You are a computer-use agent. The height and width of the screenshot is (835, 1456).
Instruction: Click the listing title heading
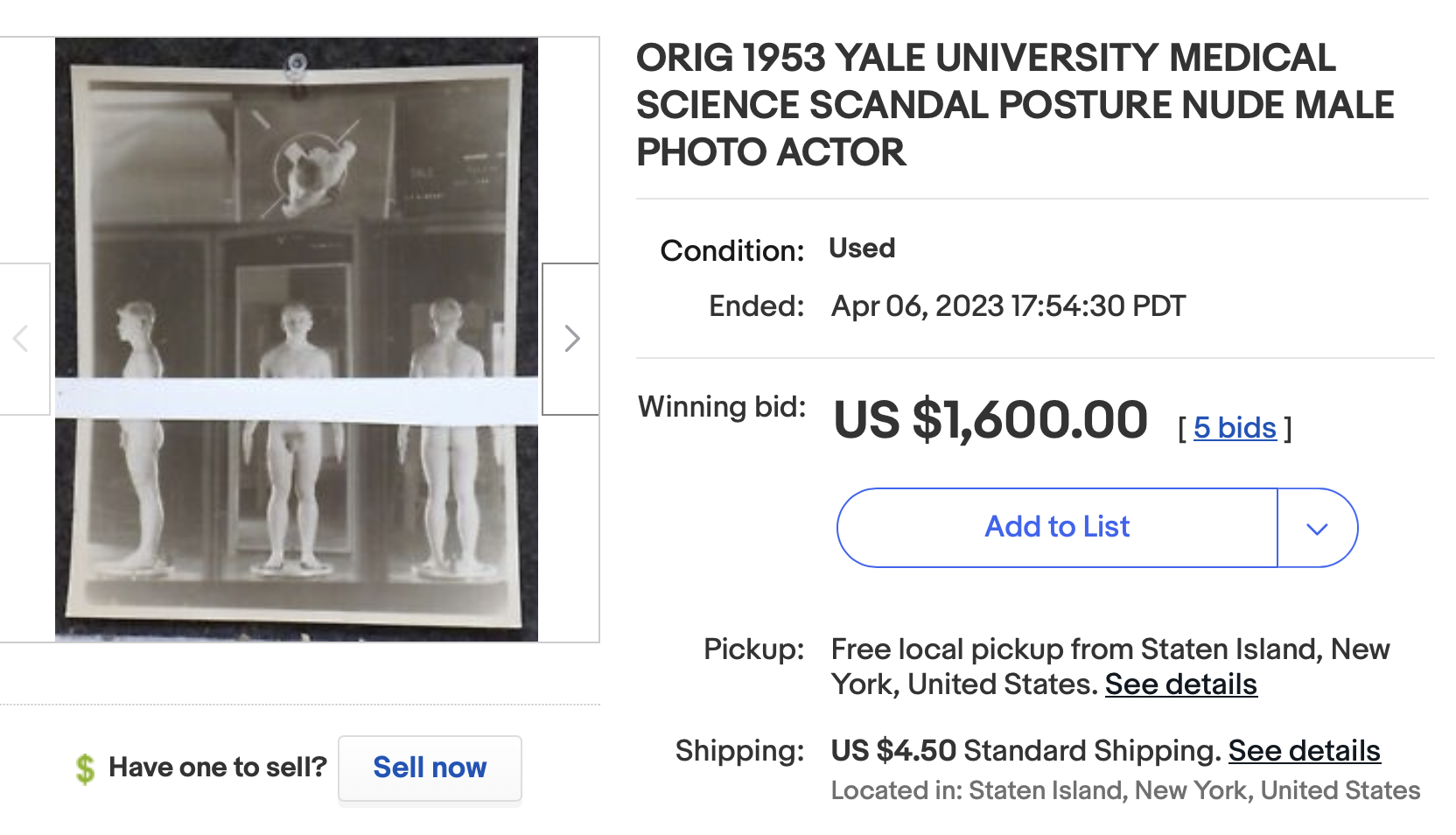(1014, 105)
